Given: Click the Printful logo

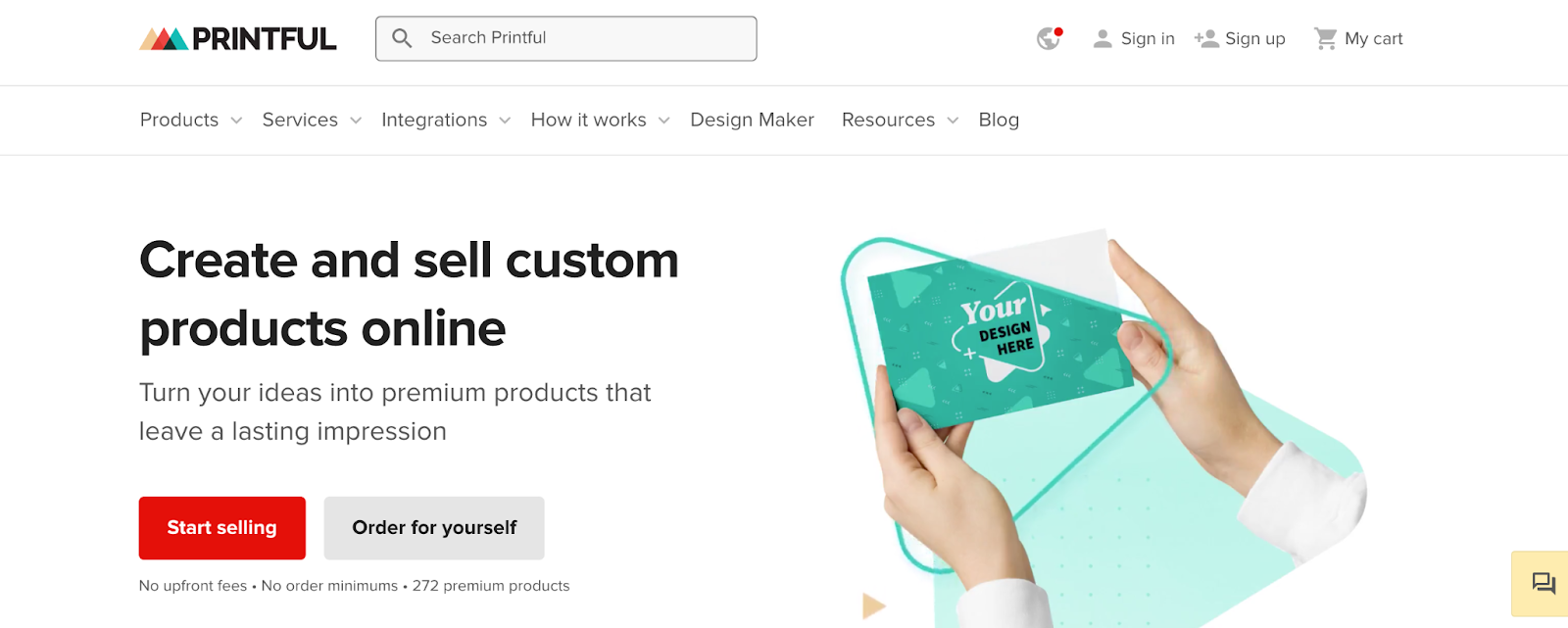Looking at the screenshot, I should coord(238,38).
